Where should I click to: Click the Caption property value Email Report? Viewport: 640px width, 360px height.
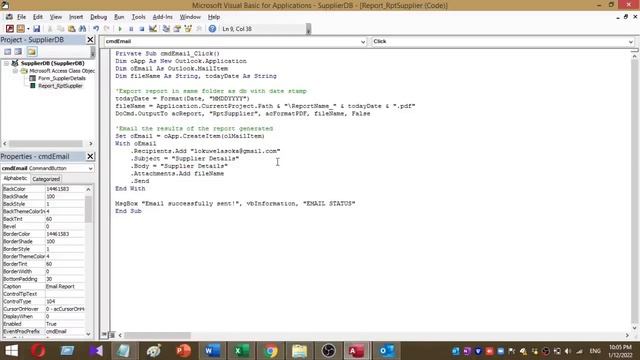pos(64,287)
